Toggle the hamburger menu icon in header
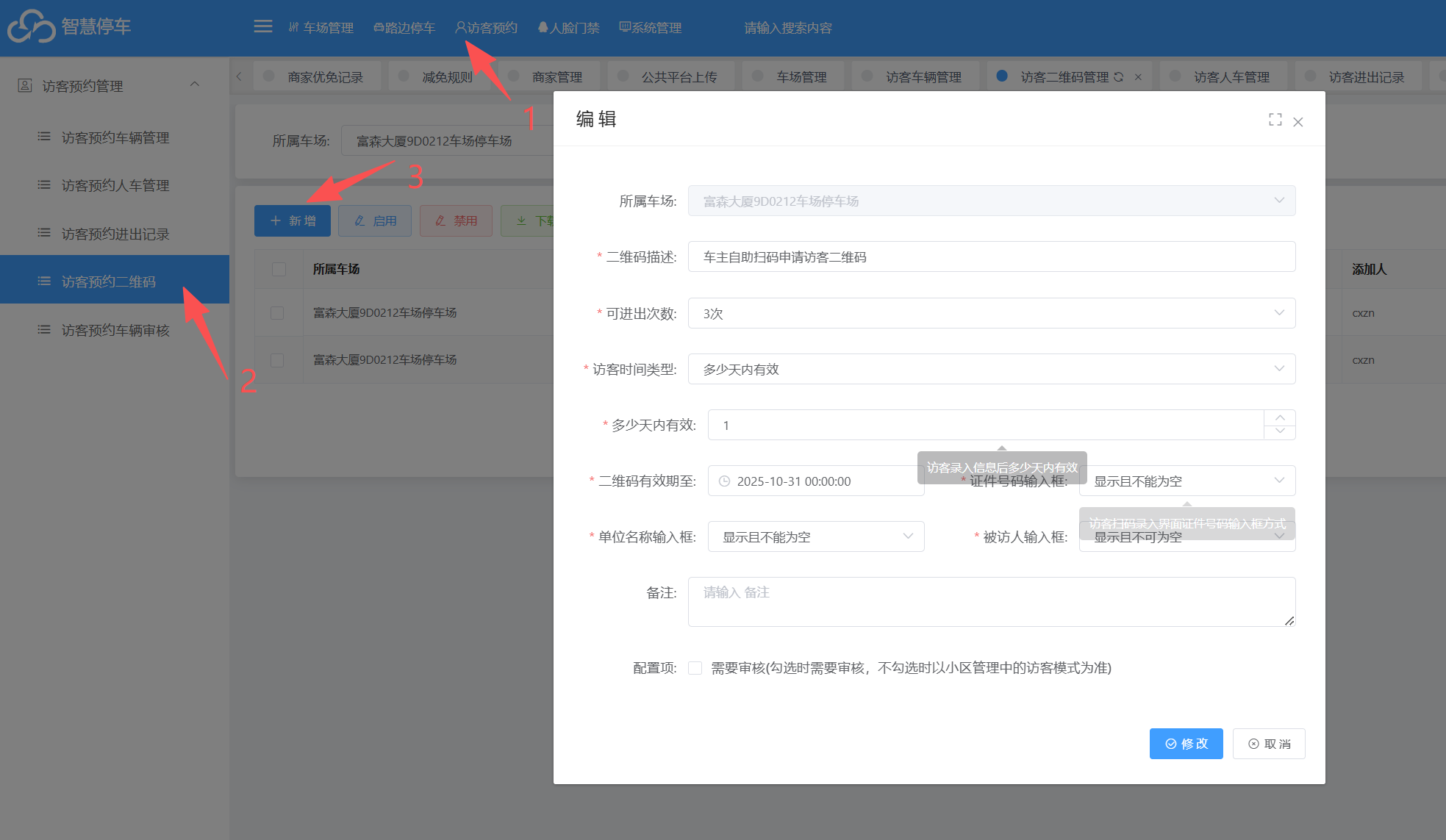Viewport: 1446px width, 840px height. click(262, 27)
